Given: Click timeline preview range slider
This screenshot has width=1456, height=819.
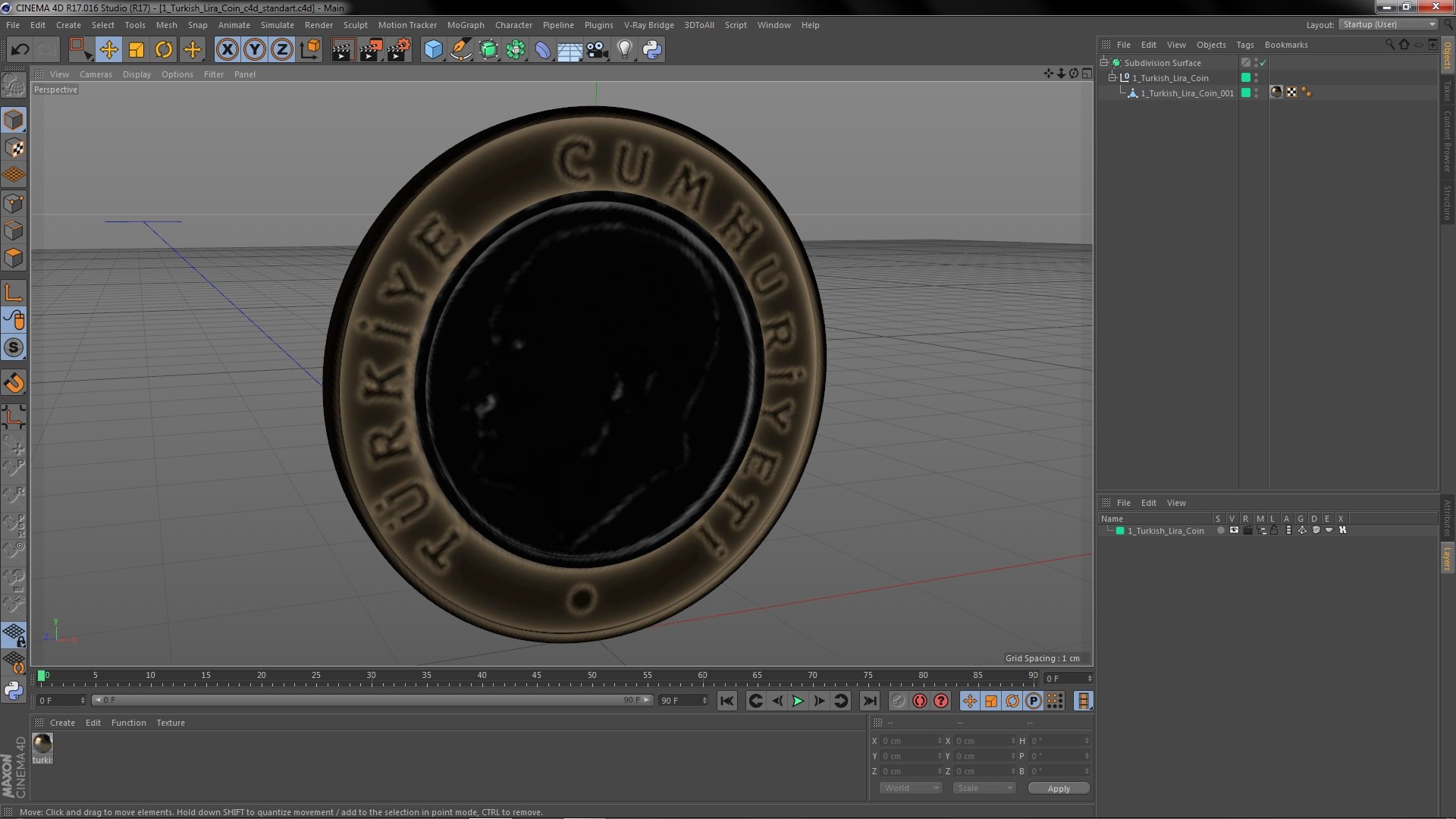Looking at the screenshot, I should pyautogui.click(x=372, y=700).
